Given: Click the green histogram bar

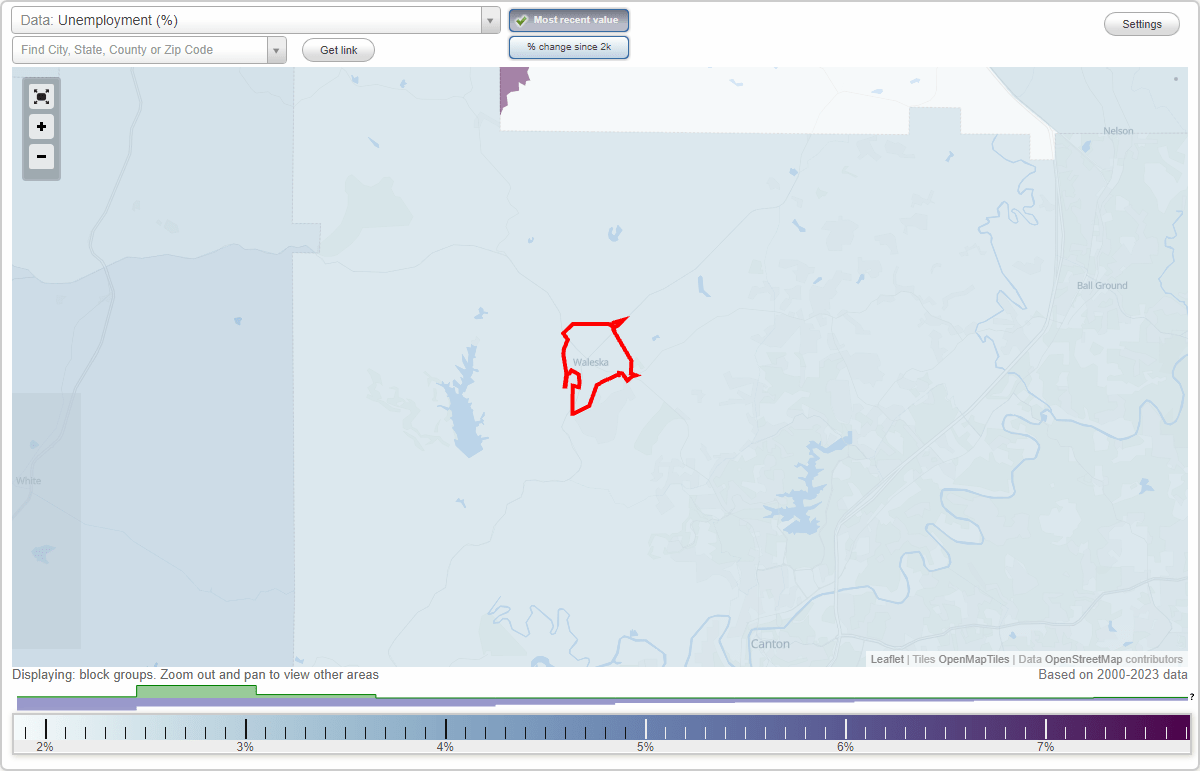Looking at the screenshot, I should [x=196, y=691].
